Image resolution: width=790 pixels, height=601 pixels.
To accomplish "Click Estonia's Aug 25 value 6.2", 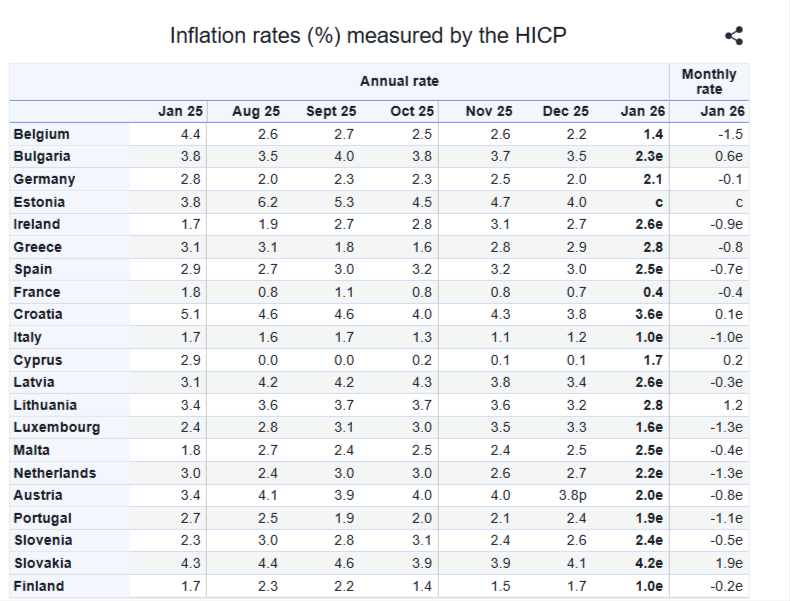I will (x=268, y=202).
